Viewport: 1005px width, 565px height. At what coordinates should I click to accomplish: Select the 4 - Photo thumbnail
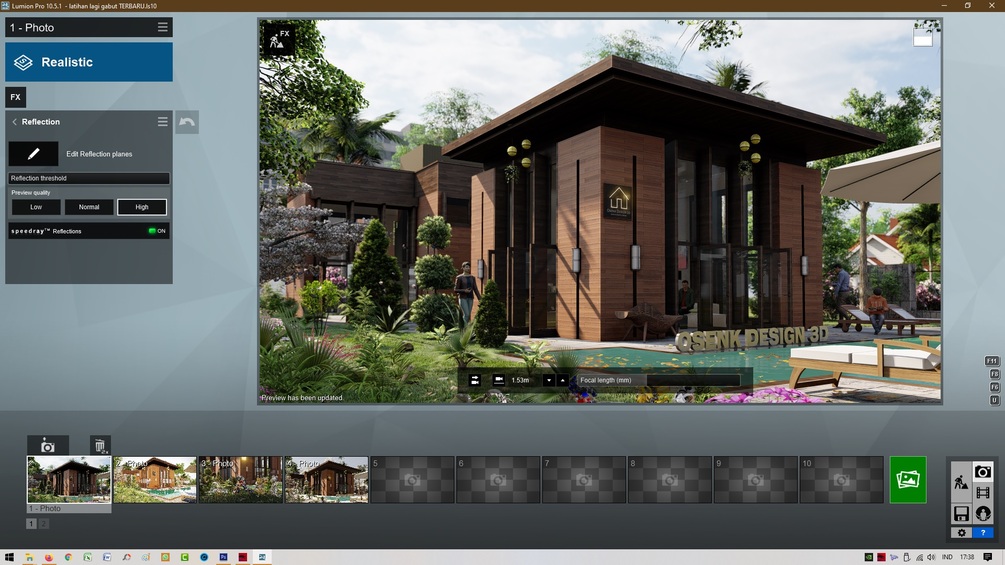(x=326, y=479)
